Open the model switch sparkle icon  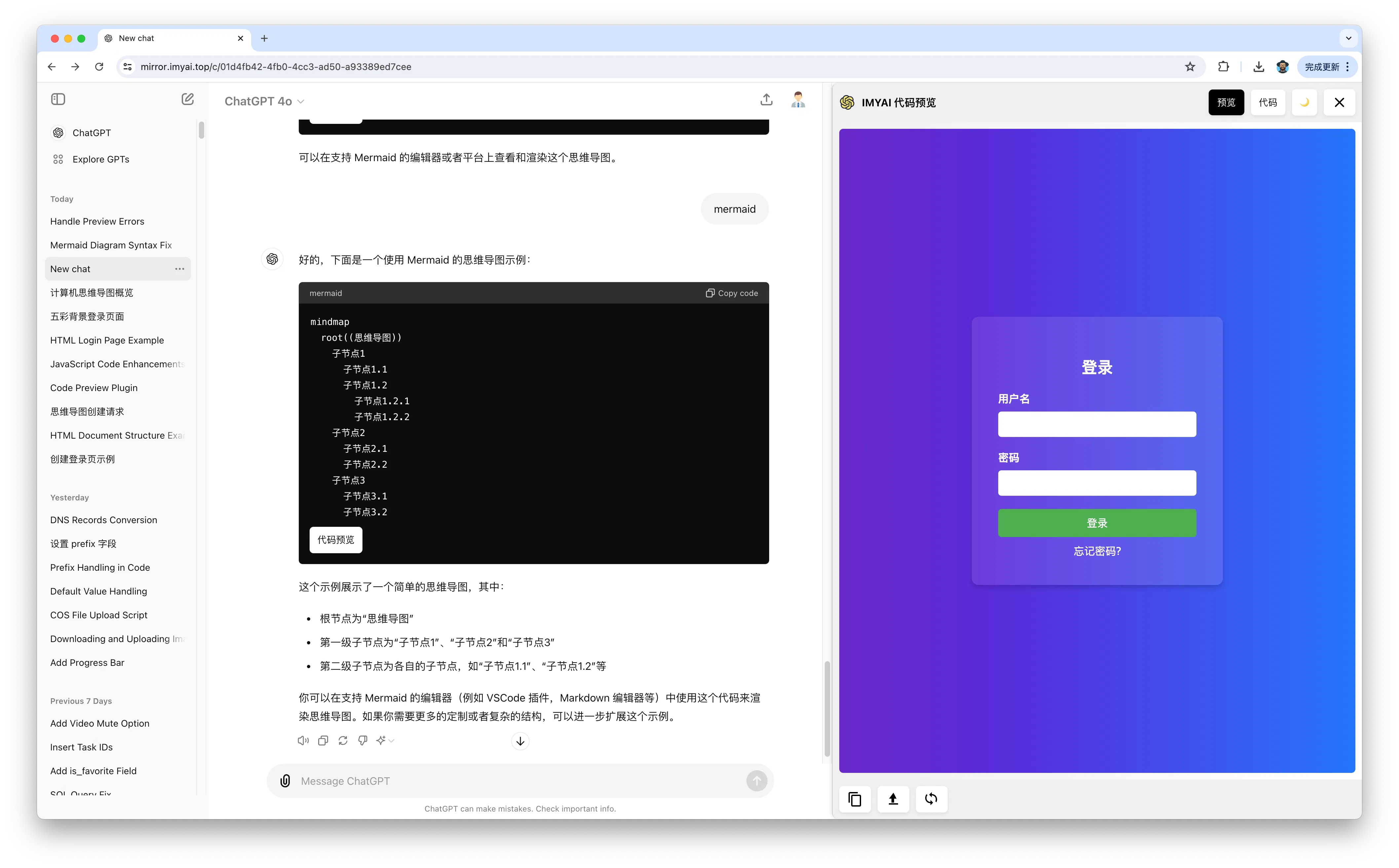385,741
